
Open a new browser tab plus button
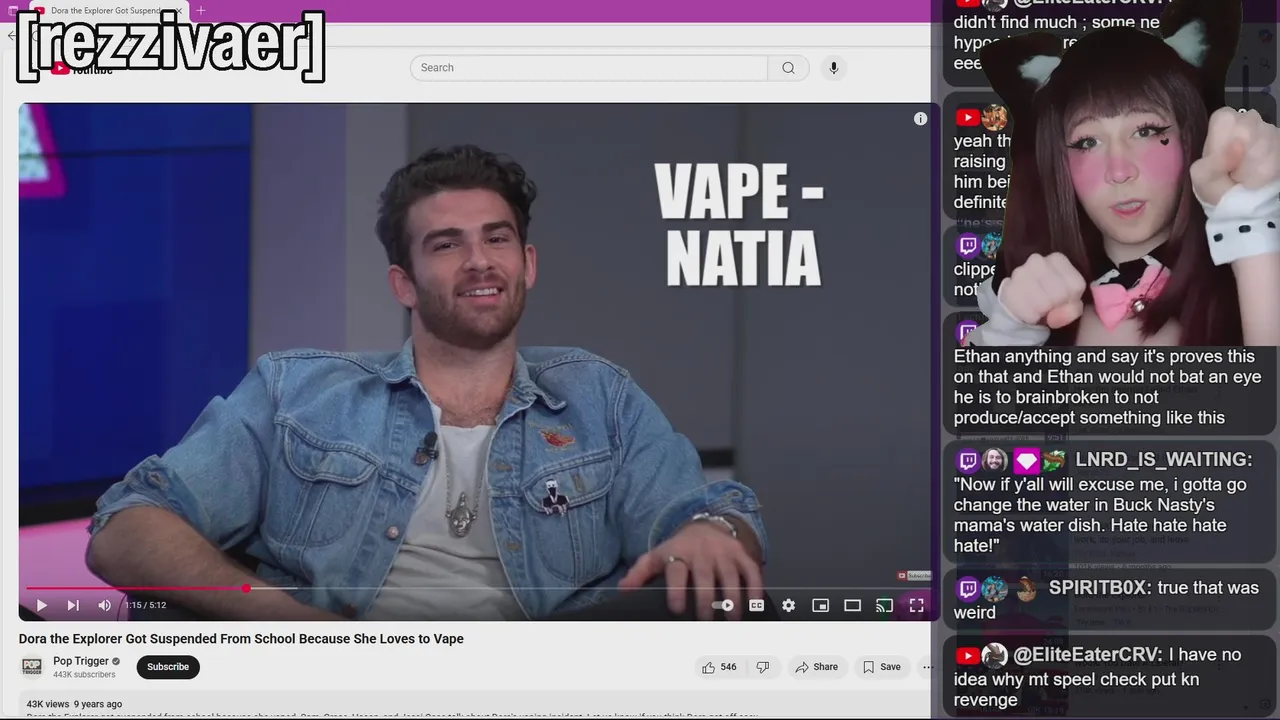(201, 11)
